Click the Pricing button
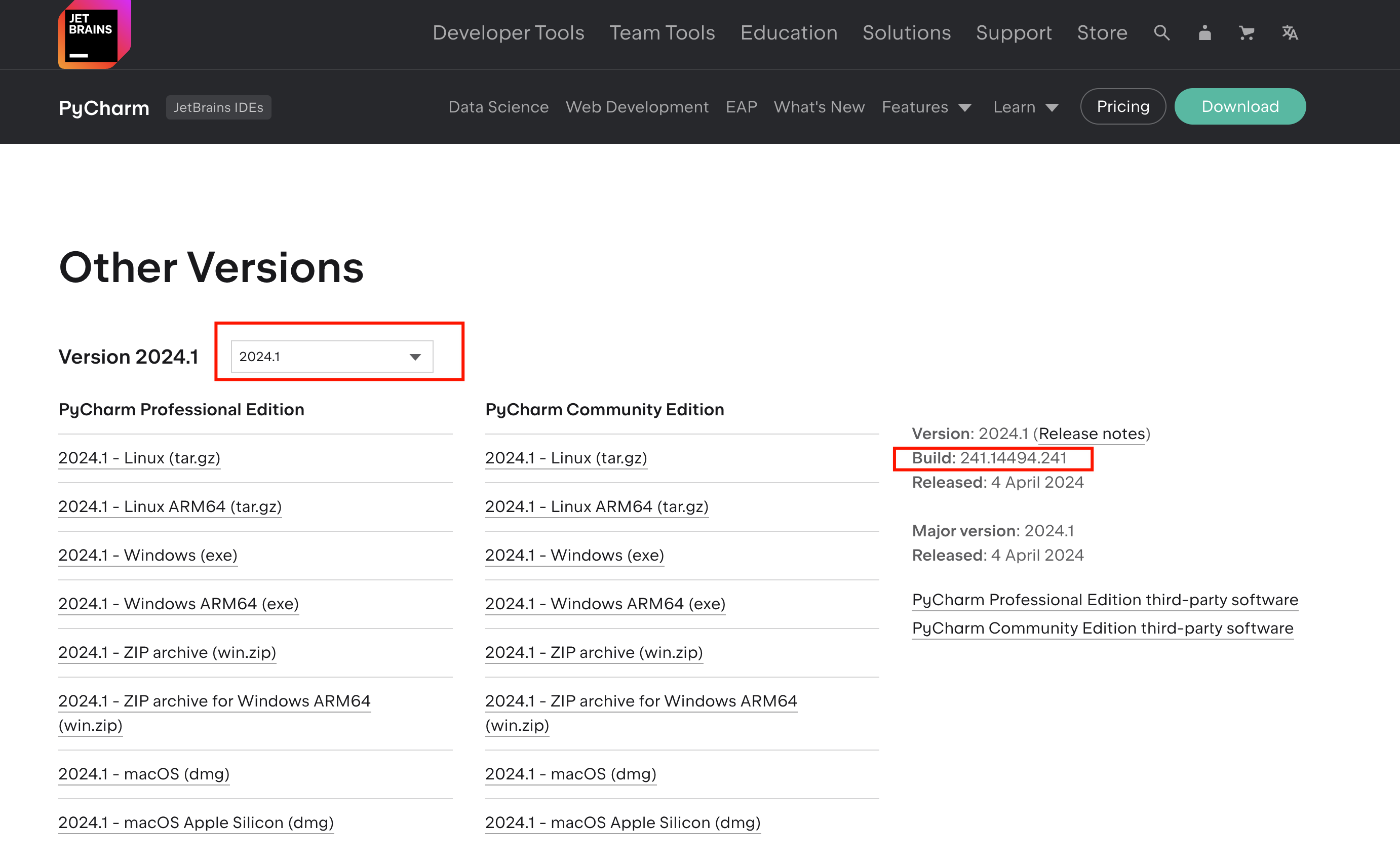 (x=1122, y=106)
